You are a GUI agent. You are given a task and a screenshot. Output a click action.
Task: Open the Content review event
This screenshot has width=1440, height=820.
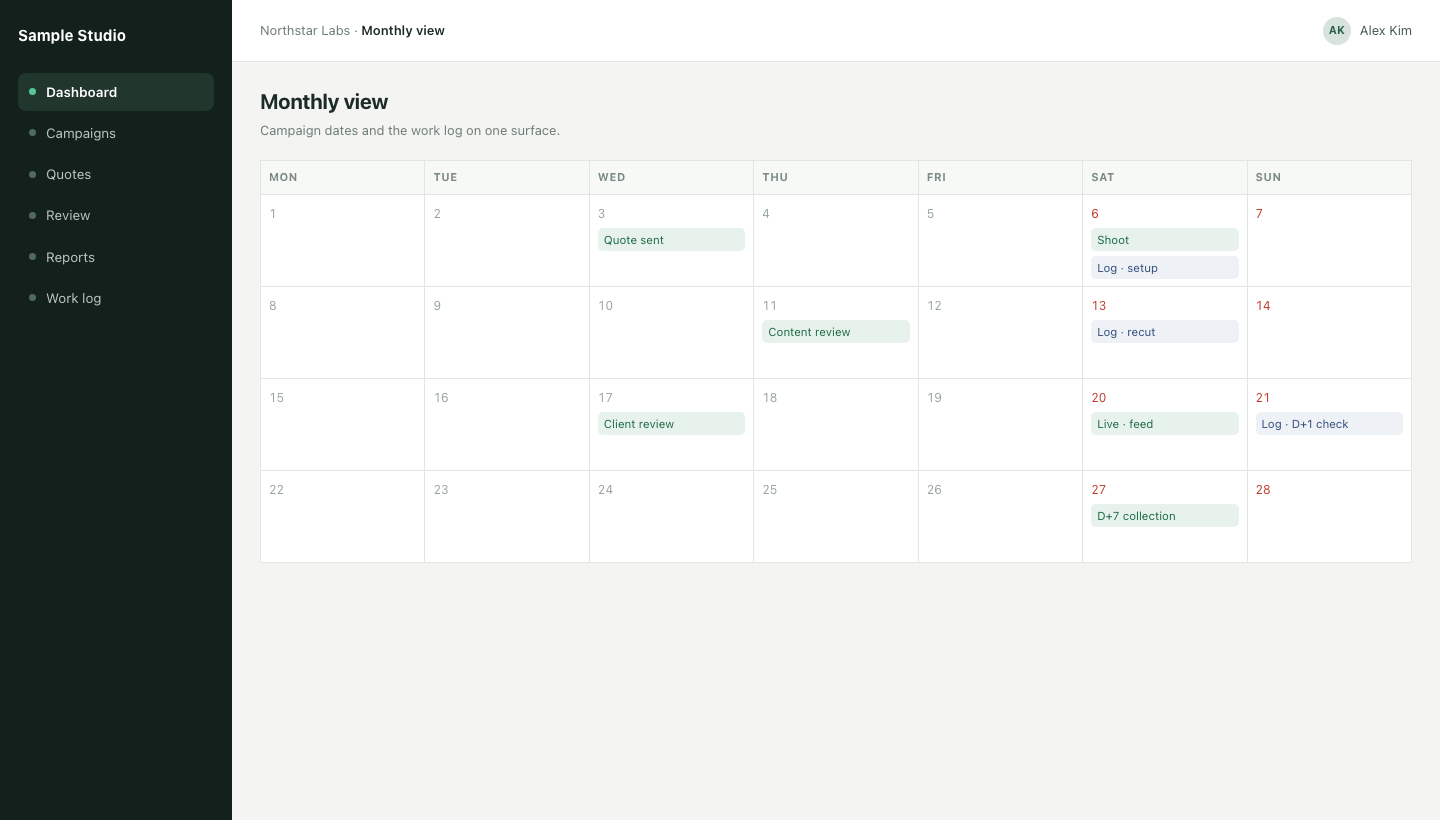click(836, 332)
